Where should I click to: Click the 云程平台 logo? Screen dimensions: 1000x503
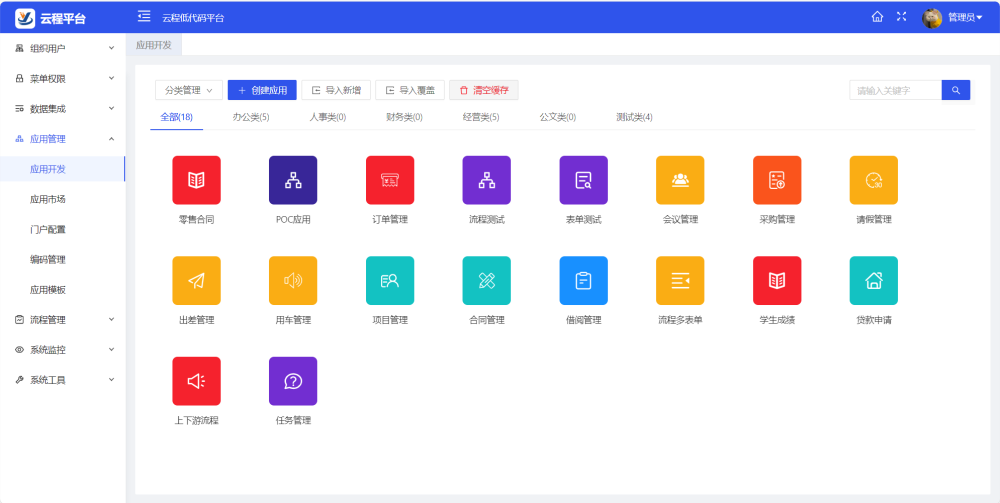(50, 18)
